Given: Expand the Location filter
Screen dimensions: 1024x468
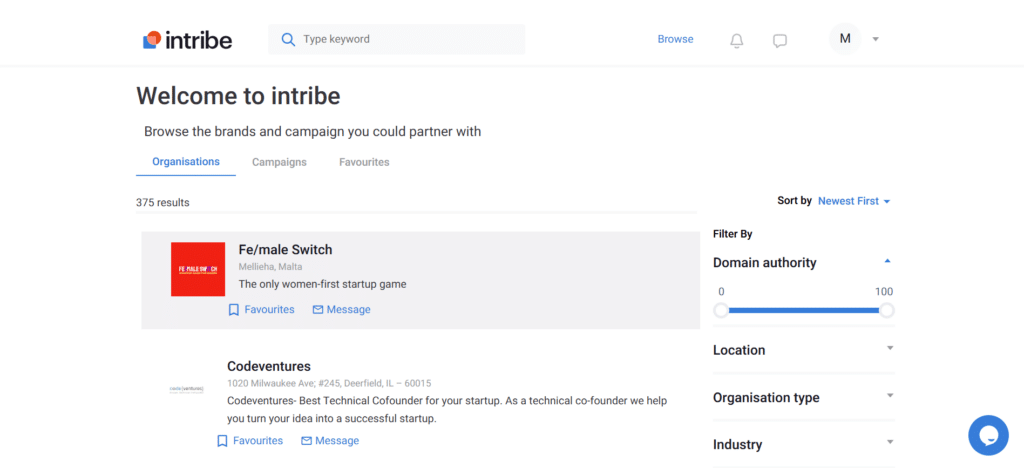Looking at the screenshot, I should [x=889, y=349].
